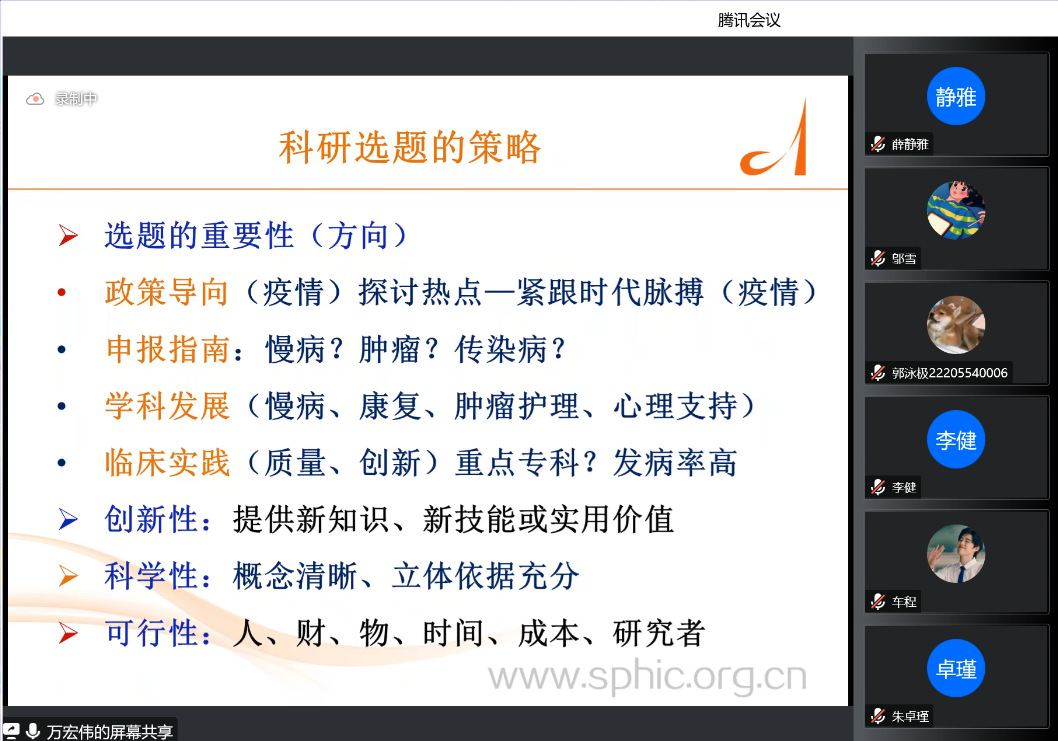The width and height of the screenshot is (1058, 741).
Task: Click the muted mic icon for 李健
Action: pos(878,487)
